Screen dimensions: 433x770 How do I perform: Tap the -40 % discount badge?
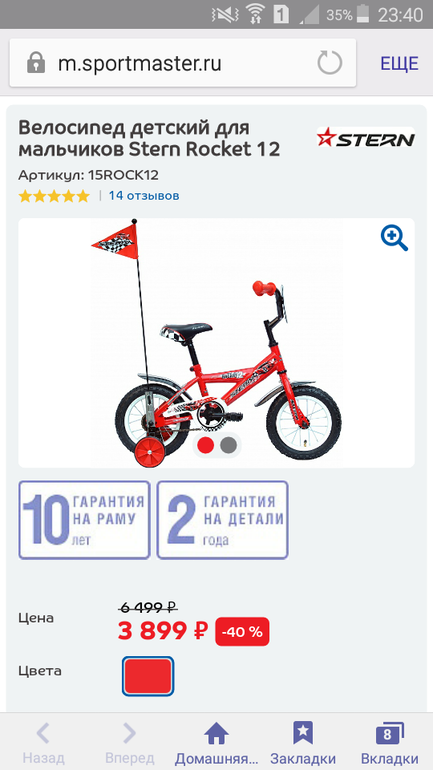(242, 632)
